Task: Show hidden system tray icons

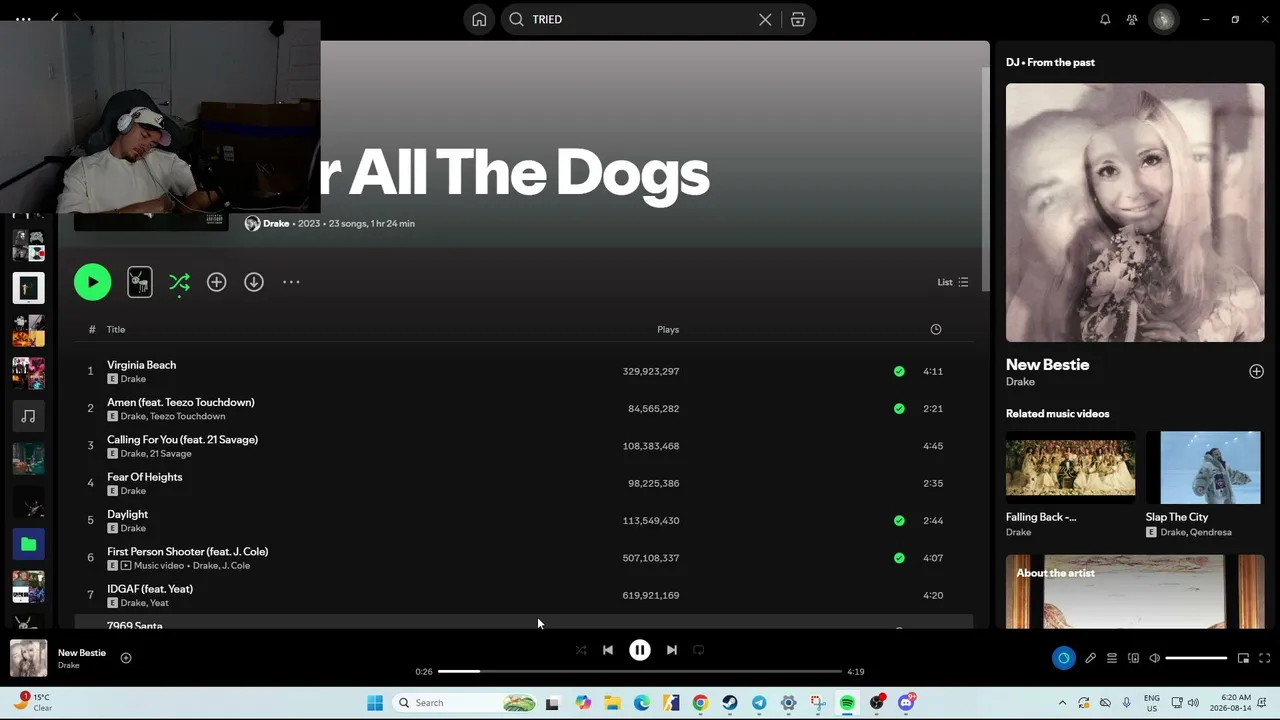Action: (x=1062, y=703)
